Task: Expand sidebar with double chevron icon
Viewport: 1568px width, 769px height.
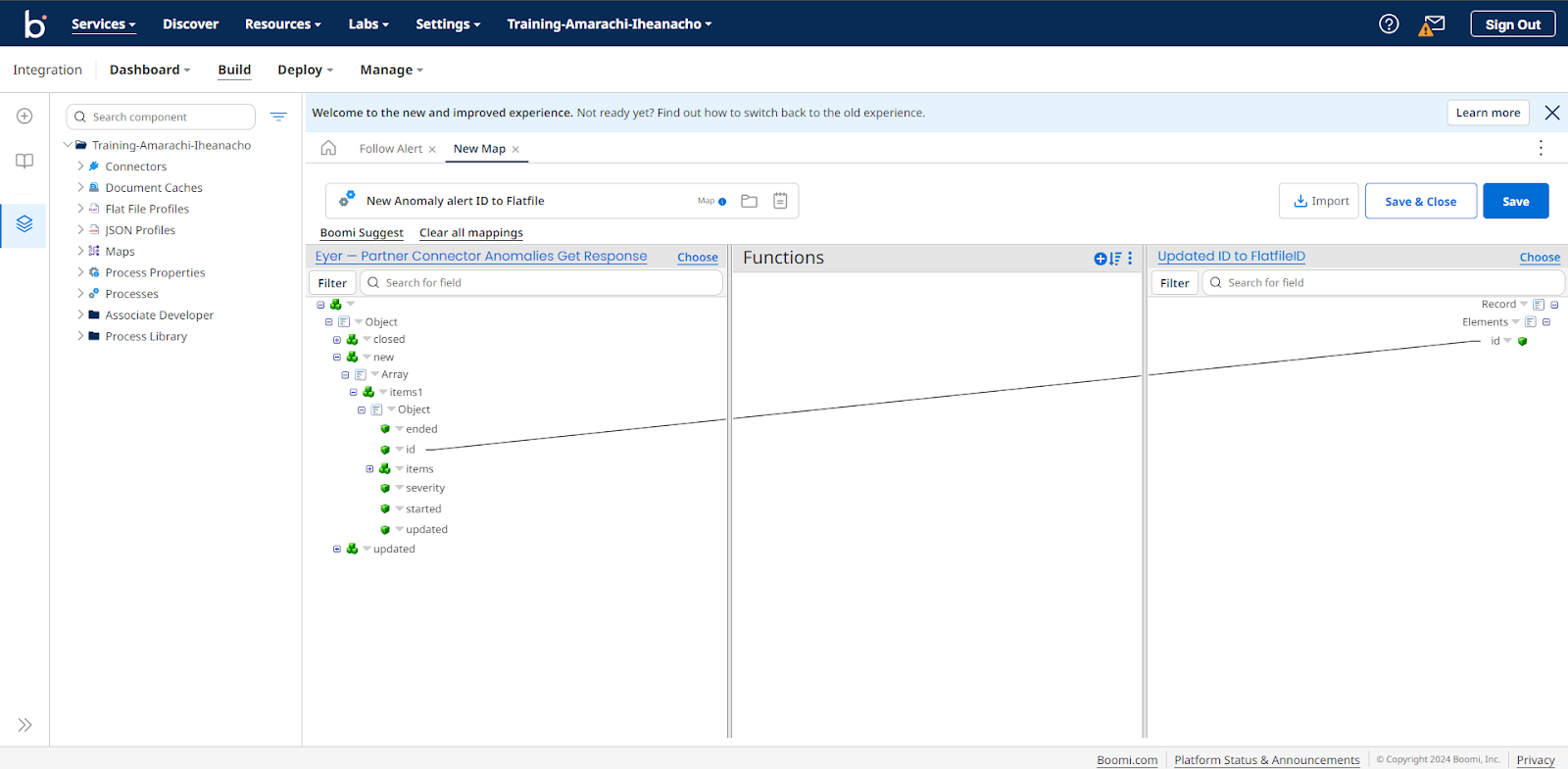Action: coord(24,725)
